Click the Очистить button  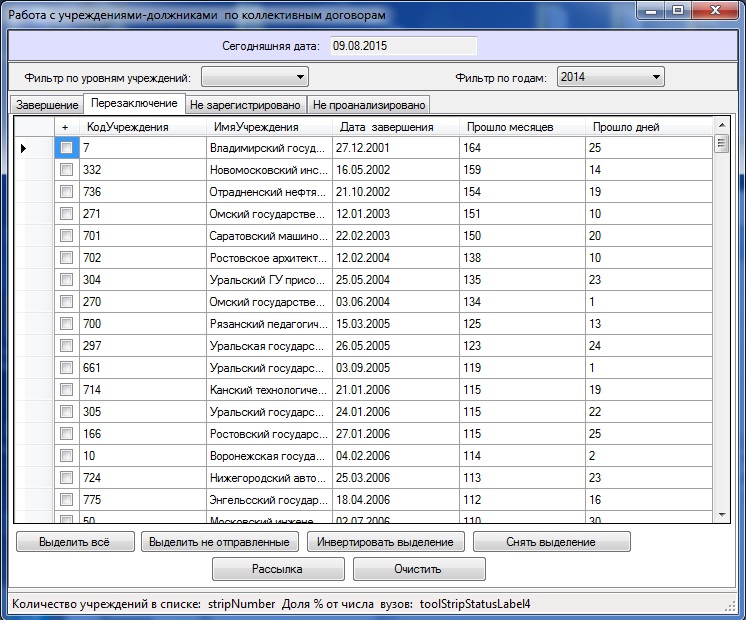[419, 569]
